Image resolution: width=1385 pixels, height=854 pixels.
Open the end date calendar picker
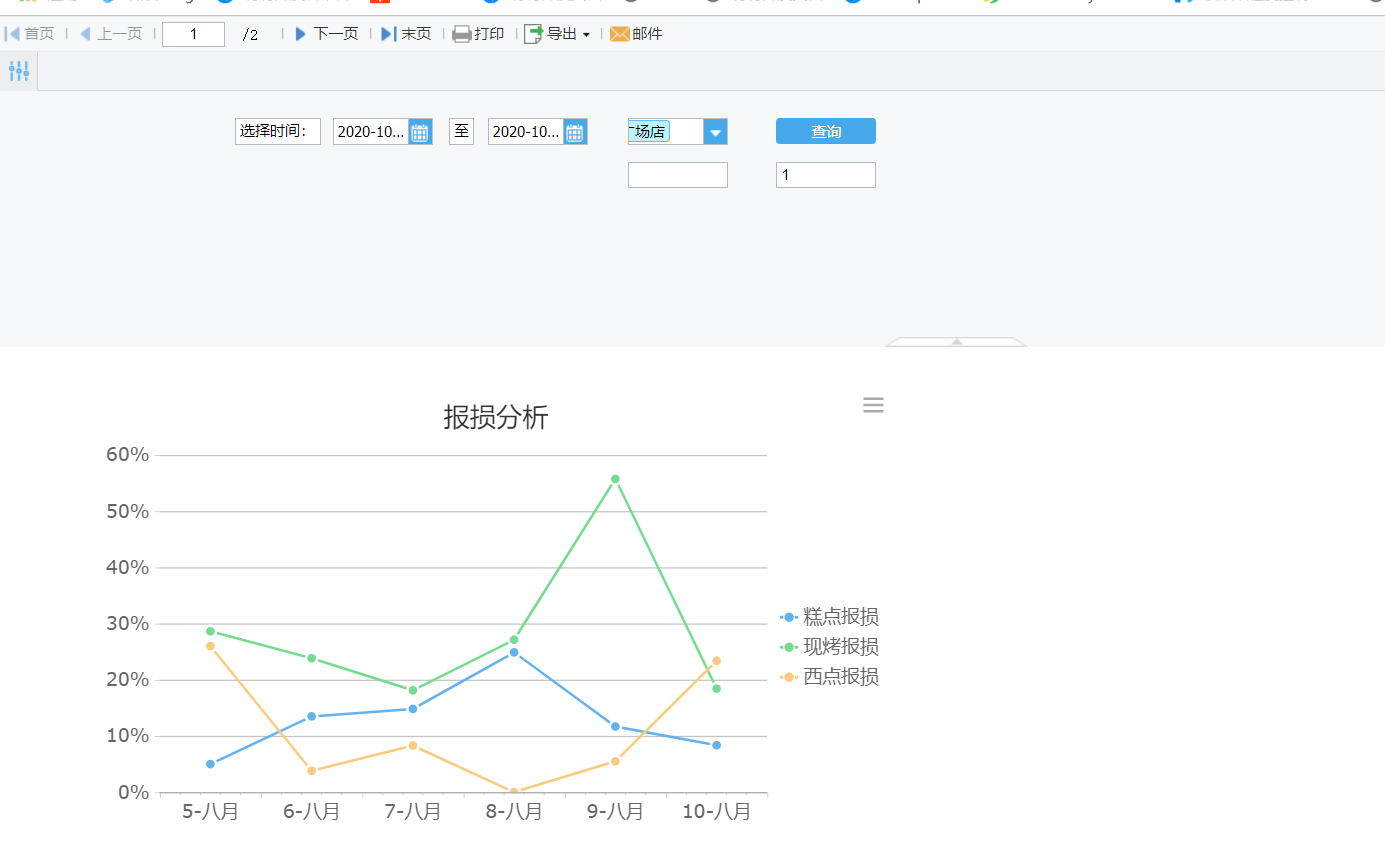[x=575, y=132]
